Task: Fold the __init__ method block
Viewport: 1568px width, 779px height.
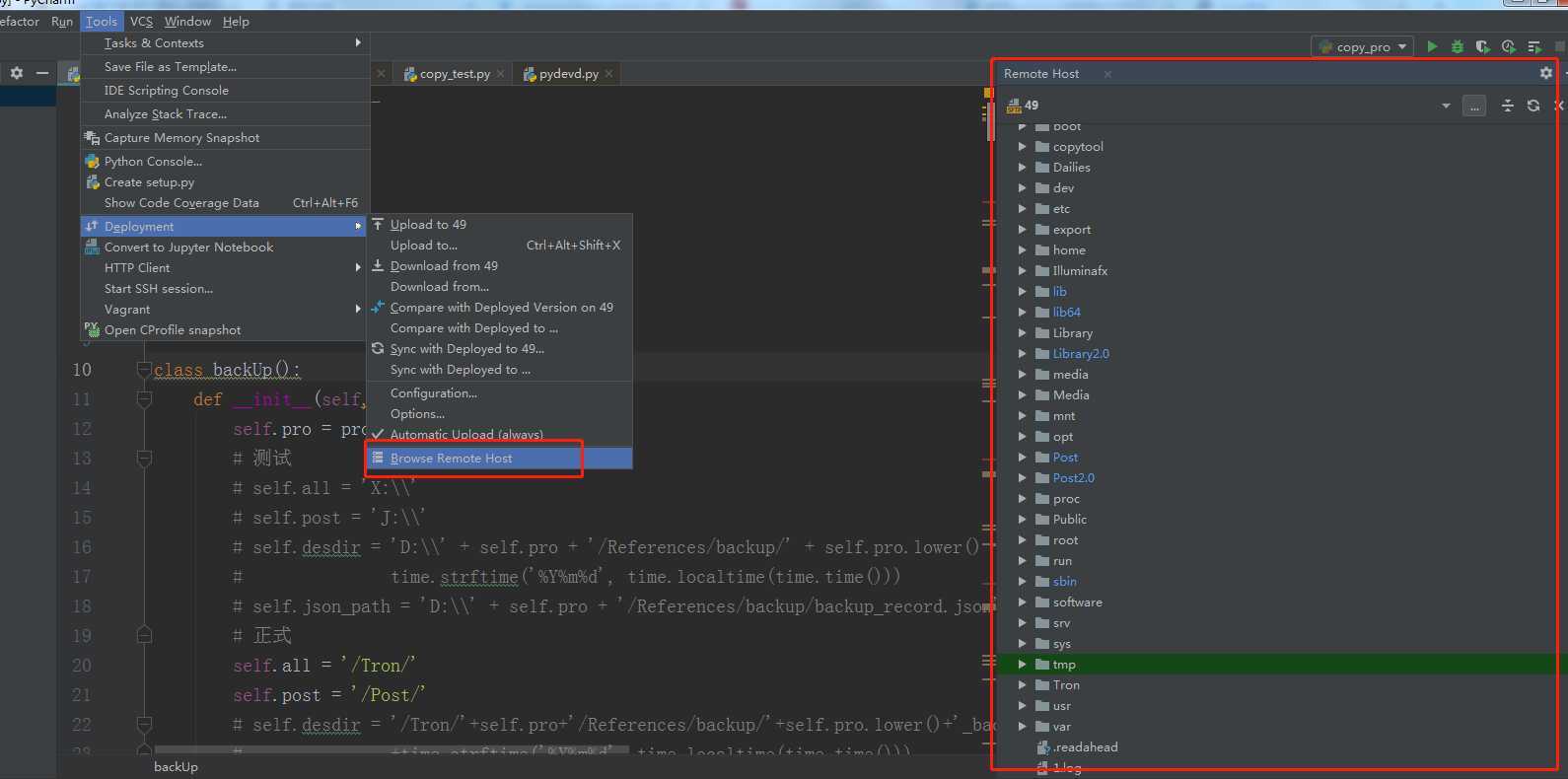Action: tap(144, 399)
